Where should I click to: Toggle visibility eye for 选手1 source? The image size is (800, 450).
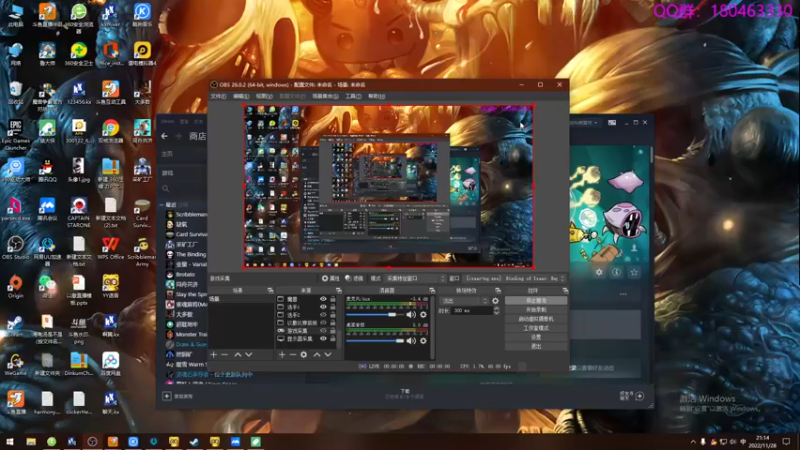tap(323, 307)
